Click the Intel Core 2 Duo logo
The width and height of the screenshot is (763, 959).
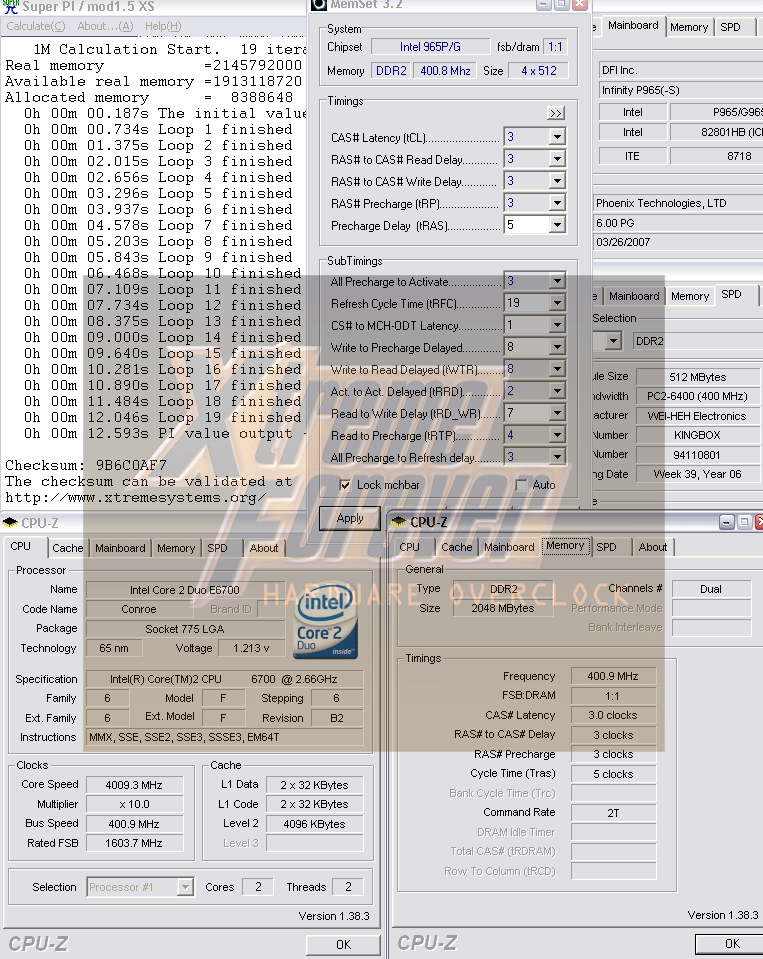pyautogui.click(x=325, y=621)
